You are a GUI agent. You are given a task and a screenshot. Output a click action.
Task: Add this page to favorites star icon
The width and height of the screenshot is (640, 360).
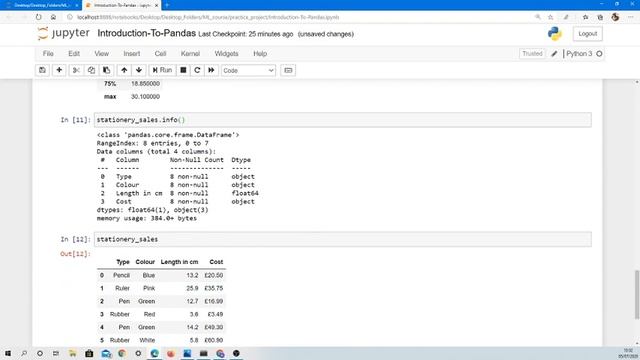point(550,17)
